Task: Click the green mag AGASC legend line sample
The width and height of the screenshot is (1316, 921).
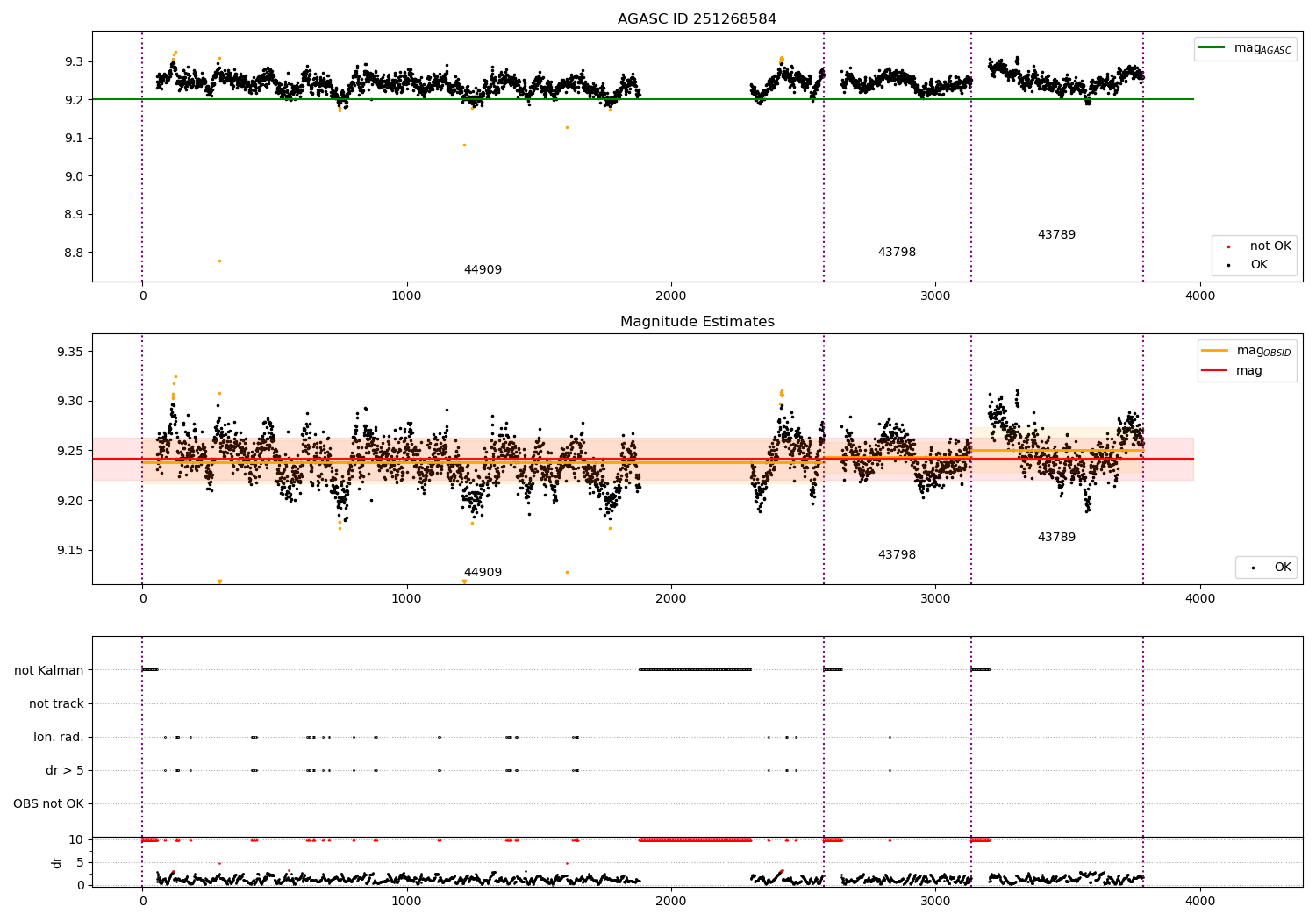Action: click(x=1212, y=48)
